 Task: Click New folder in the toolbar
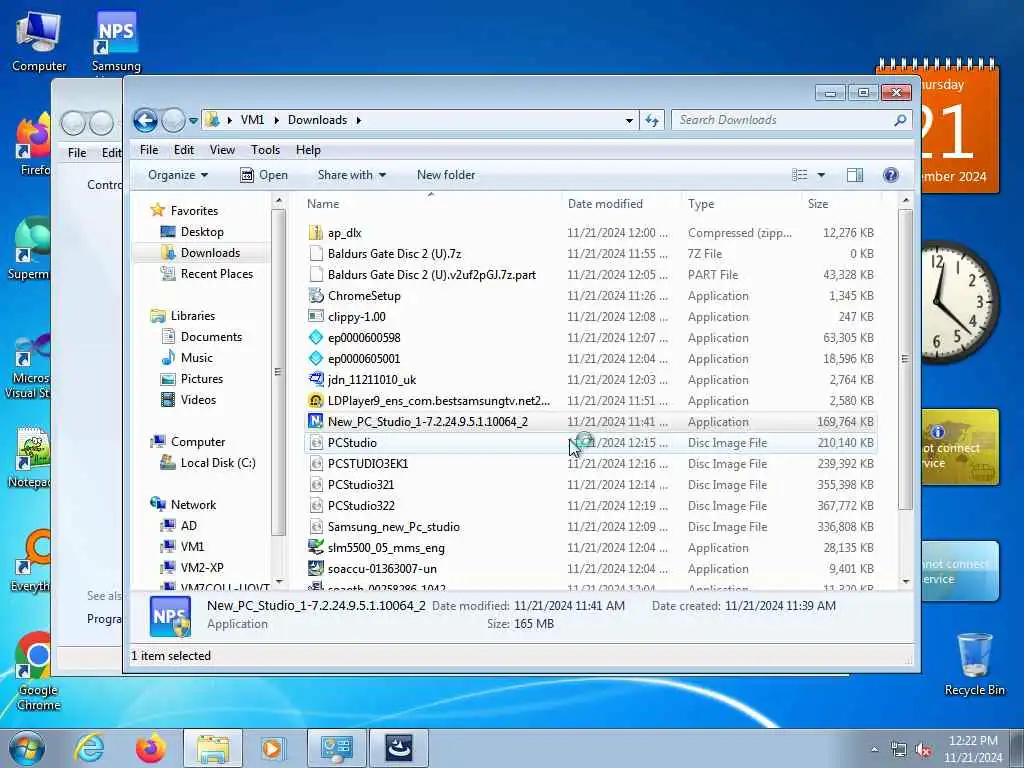(x=446, y=175)
